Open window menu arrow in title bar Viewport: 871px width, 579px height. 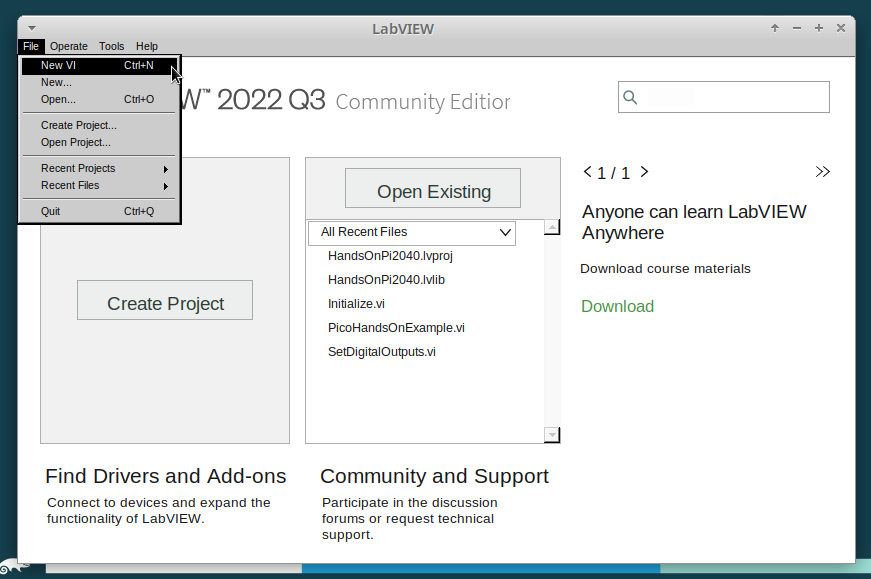click(x=32, y=28)
